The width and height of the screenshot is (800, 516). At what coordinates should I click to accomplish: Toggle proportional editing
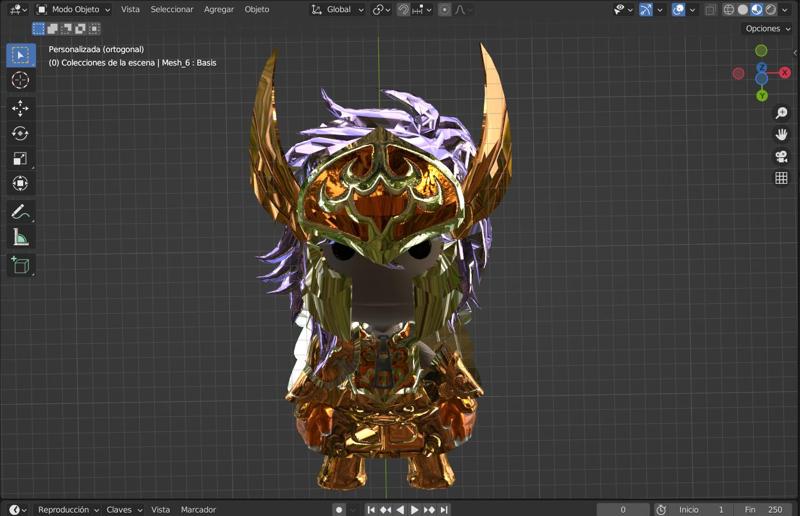pyautogui.click(x=444, y=9)
